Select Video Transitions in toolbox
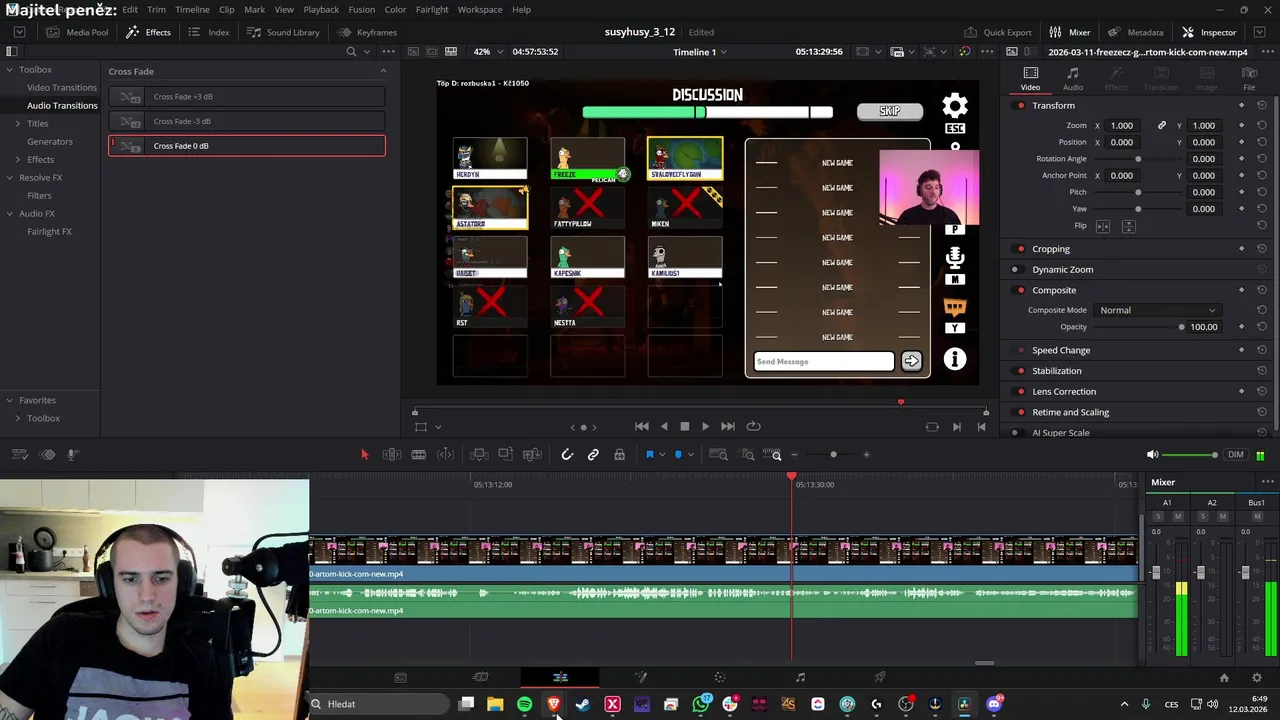The width and height of the screenshot is (1280, 720). coord(62,88)
